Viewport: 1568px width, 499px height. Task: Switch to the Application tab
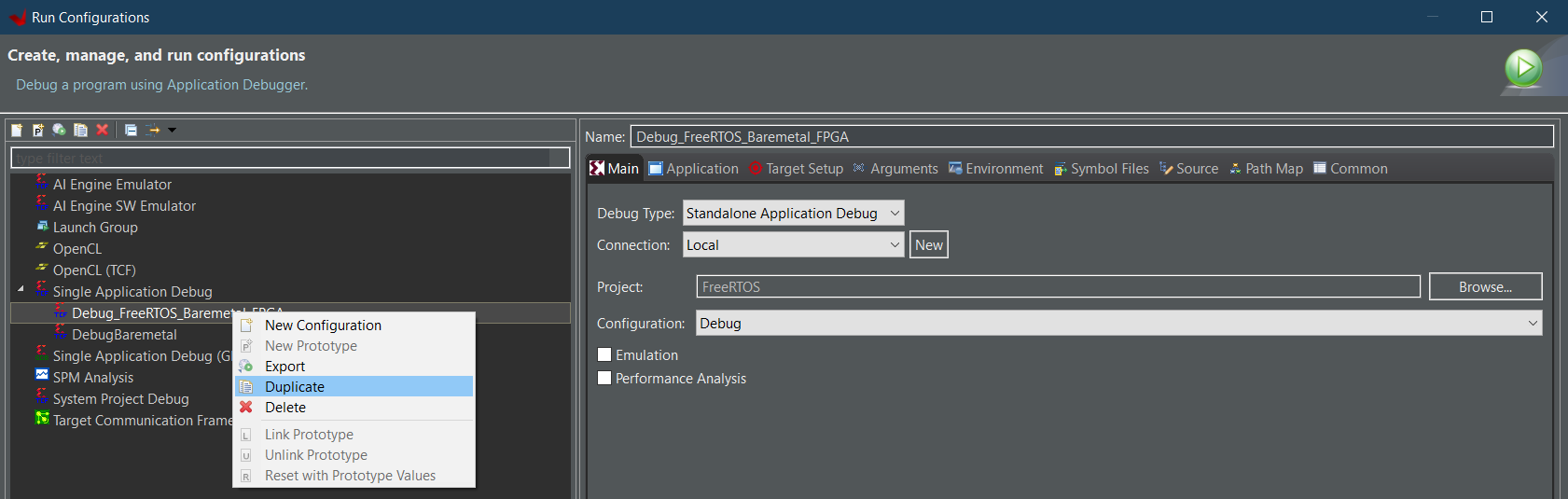[693, 169]
